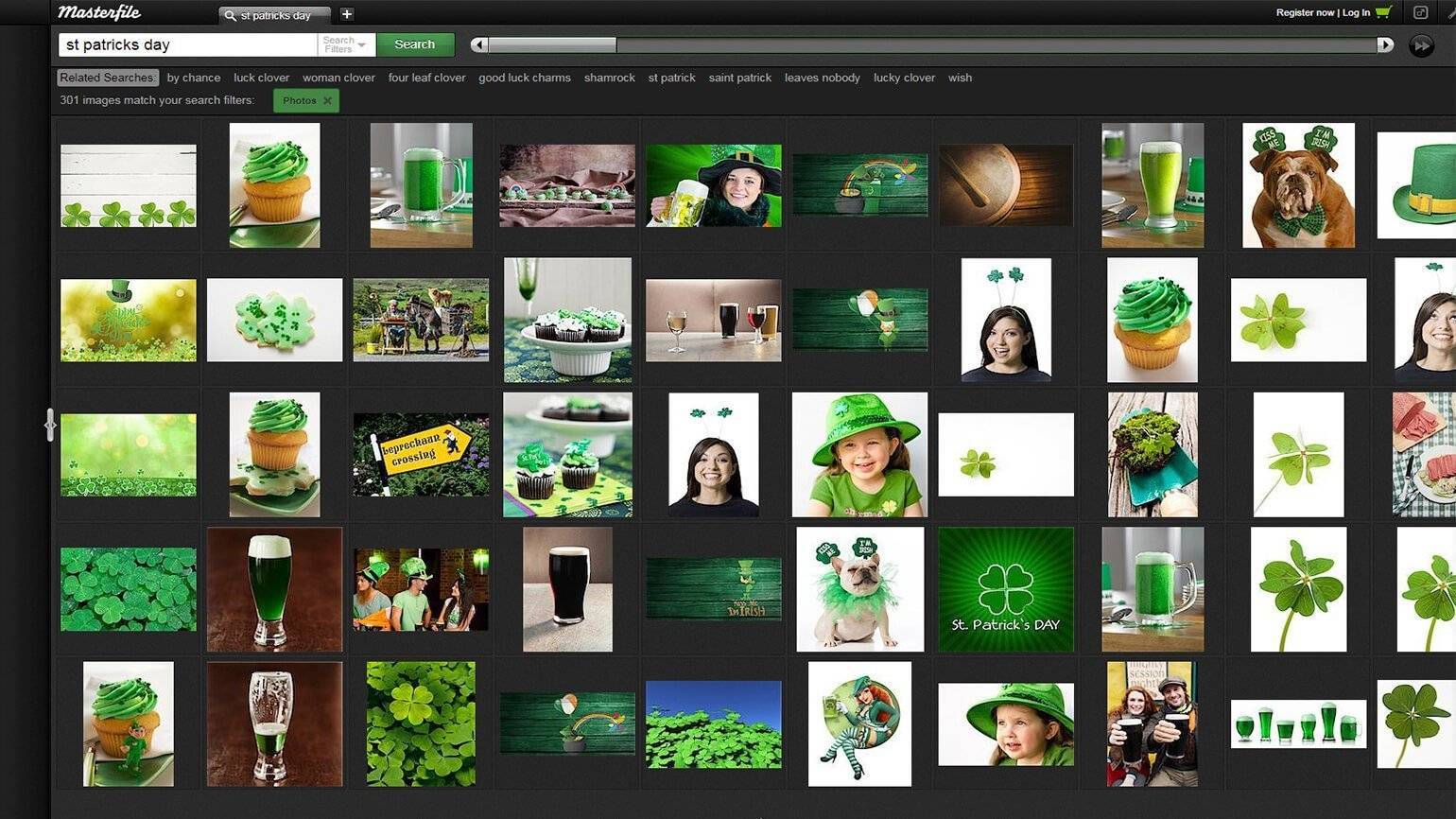Image resolution: width=1456 pixels, height=819 pixels.
Task: Remove the Photos filter tag
Action: (327, 100)
